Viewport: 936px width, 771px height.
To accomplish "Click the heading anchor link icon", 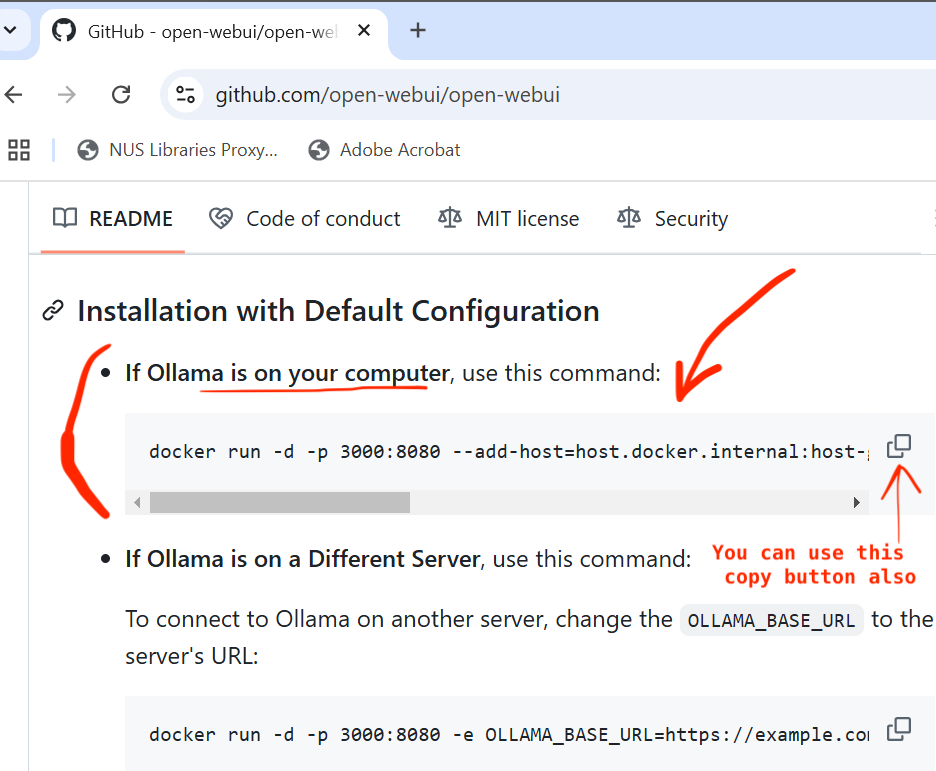I will tap(53, 311).
